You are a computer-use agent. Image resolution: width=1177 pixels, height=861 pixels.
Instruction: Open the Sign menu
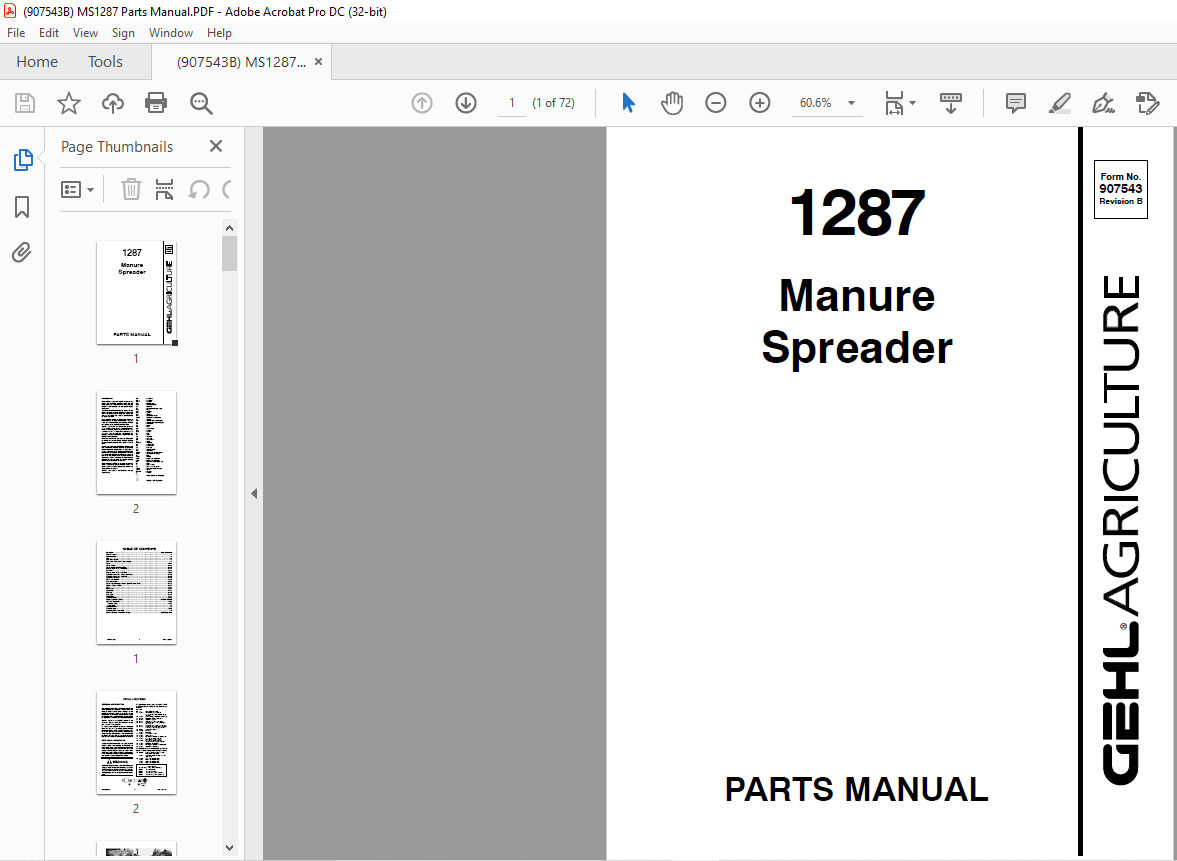(123, 33)
